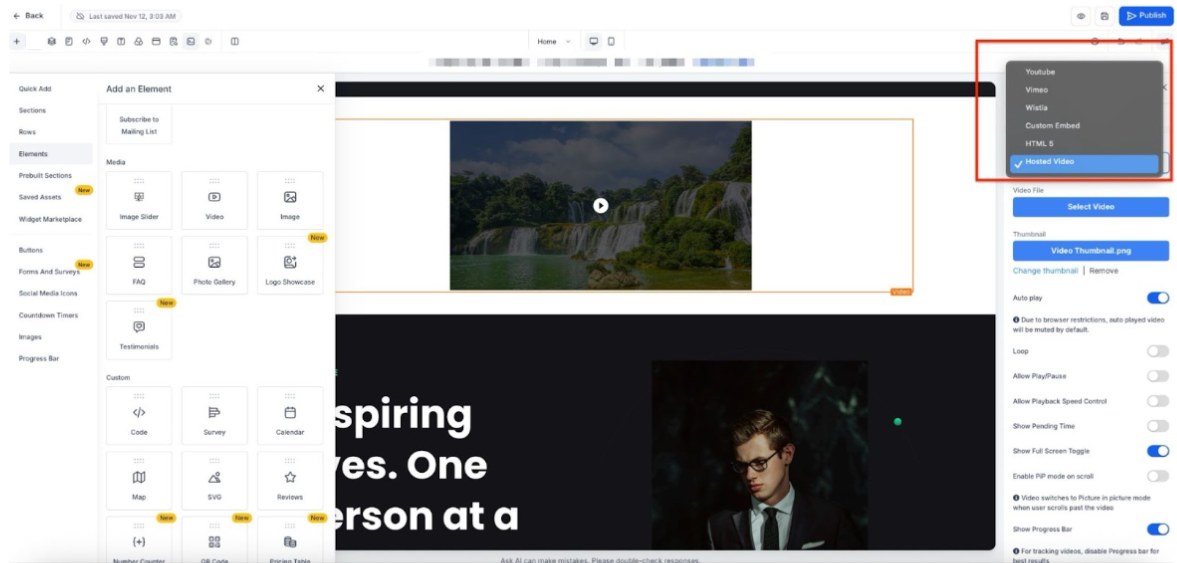Switch to desktop view icon
This screenshot has width=1177, height=563.
coord(594,42)
